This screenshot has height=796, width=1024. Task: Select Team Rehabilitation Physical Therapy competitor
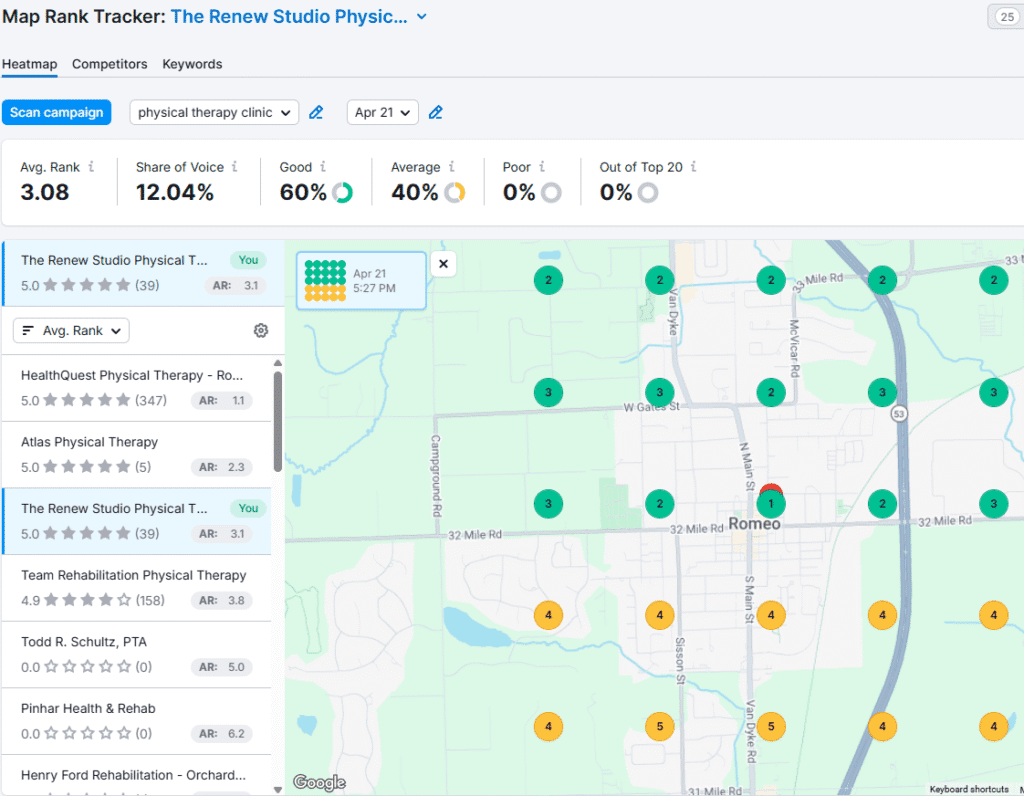coord(136,588)
